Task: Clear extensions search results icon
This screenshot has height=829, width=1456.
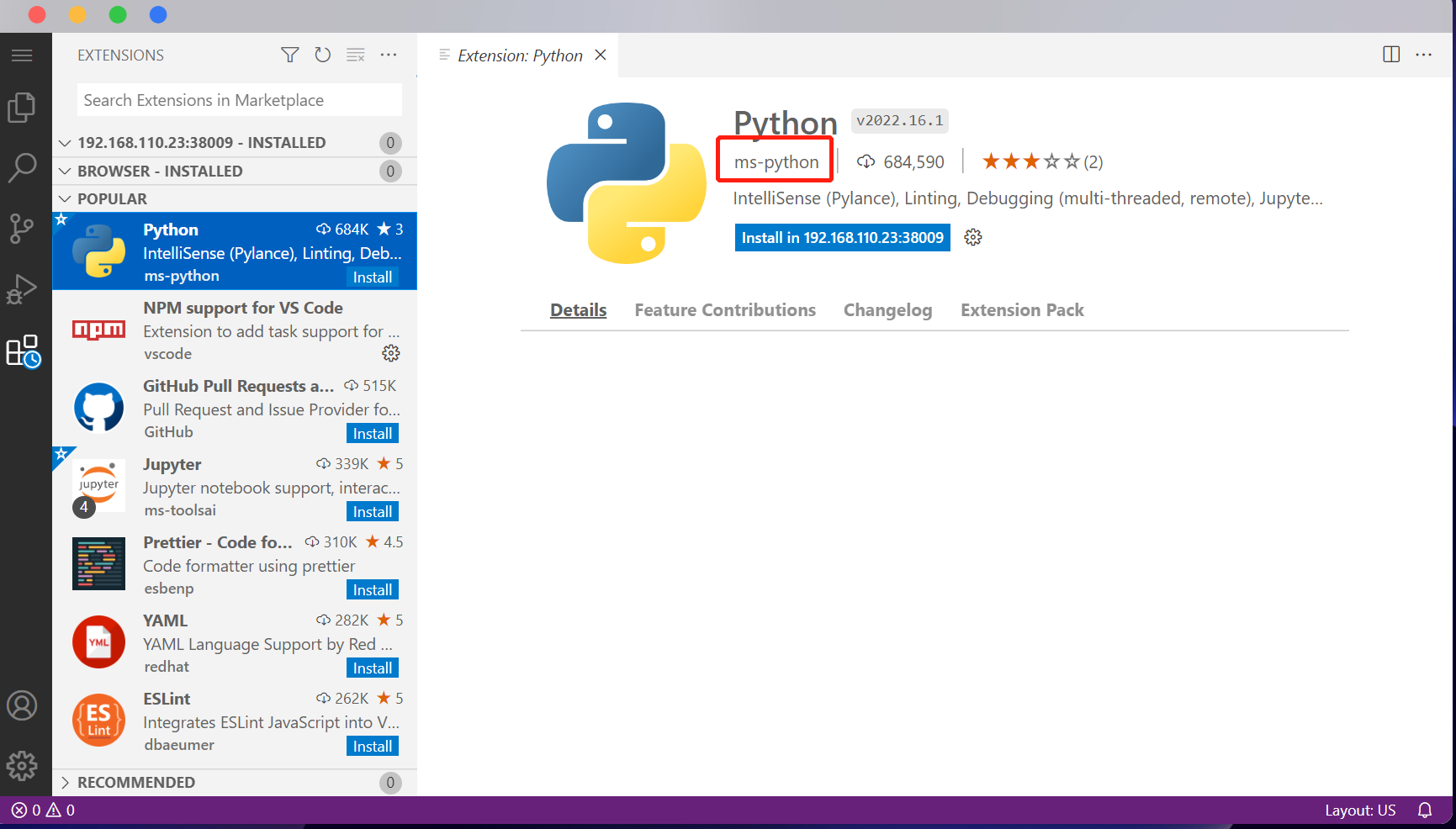Action: click(356, 55)
